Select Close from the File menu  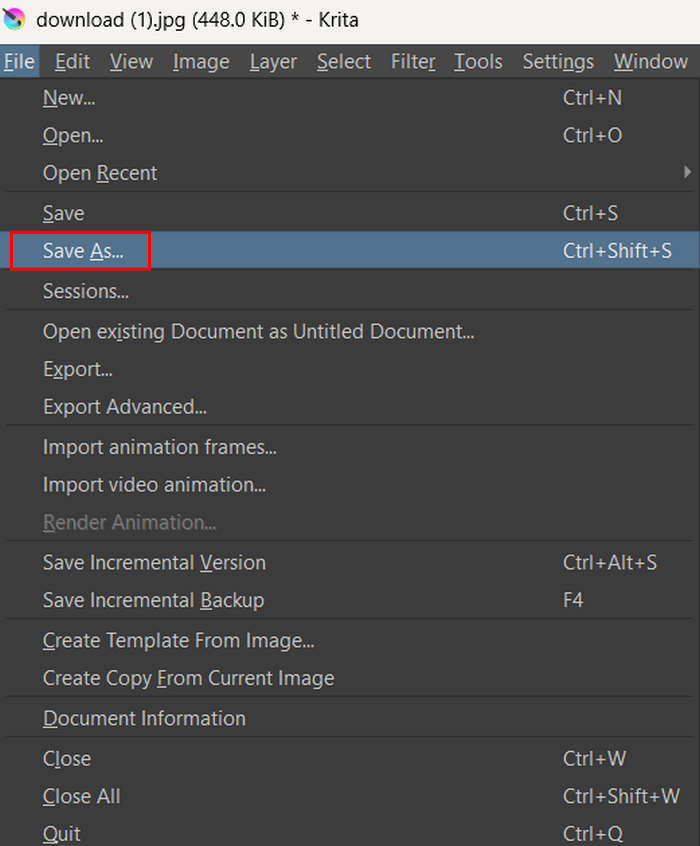click(x=350, y=759)
